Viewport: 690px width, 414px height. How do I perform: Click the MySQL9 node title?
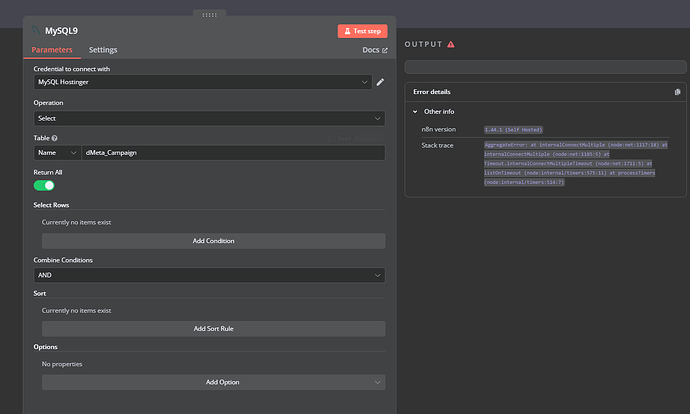pos(61,31)
